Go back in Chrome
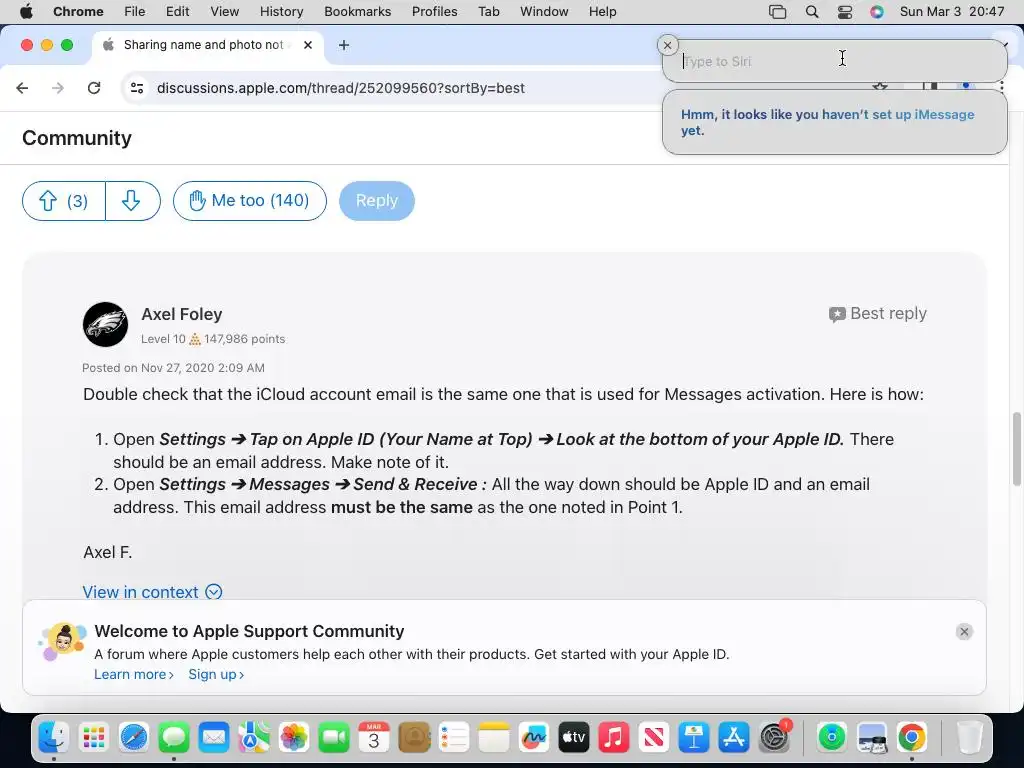The image size is (1024, 768). coord(22,88)
